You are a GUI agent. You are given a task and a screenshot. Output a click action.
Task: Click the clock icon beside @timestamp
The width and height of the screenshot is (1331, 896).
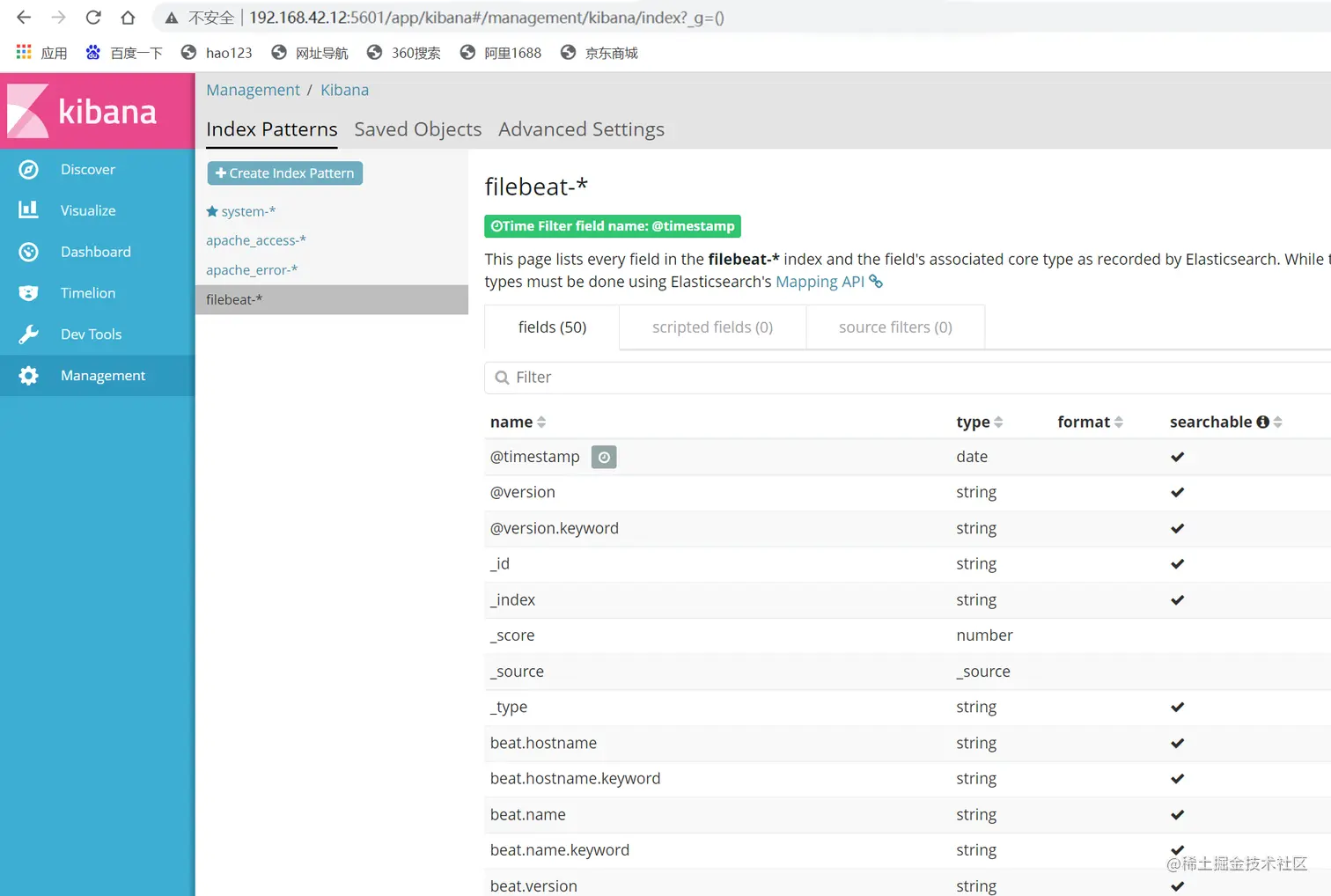(604, 458)
